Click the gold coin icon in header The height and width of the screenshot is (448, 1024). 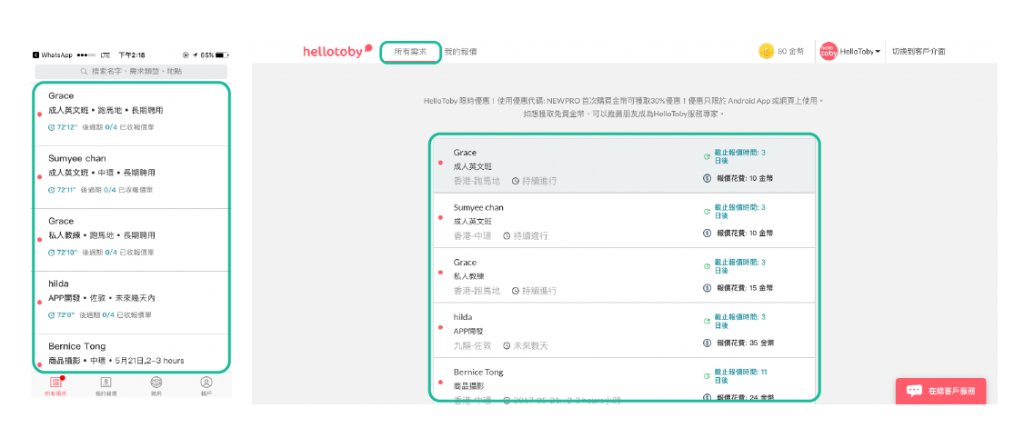[766, 51]
